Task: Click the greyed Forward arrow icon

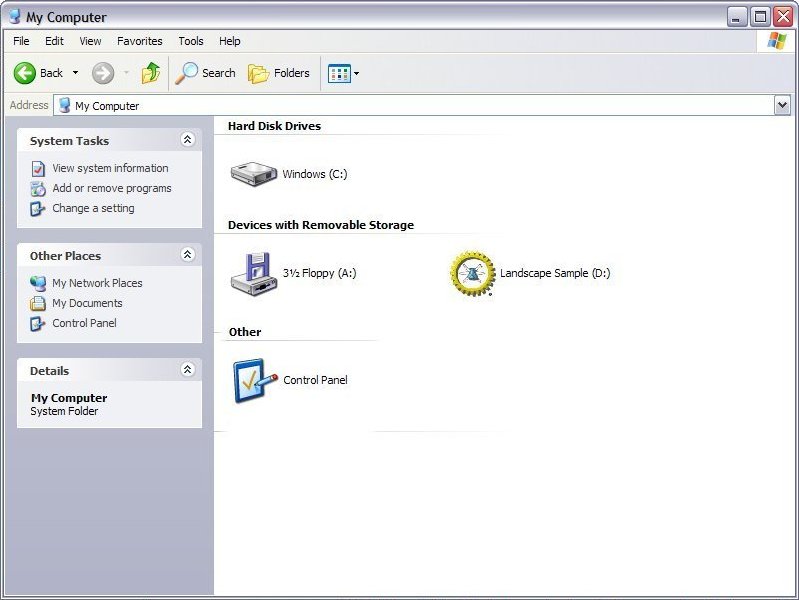Action: 103,73
